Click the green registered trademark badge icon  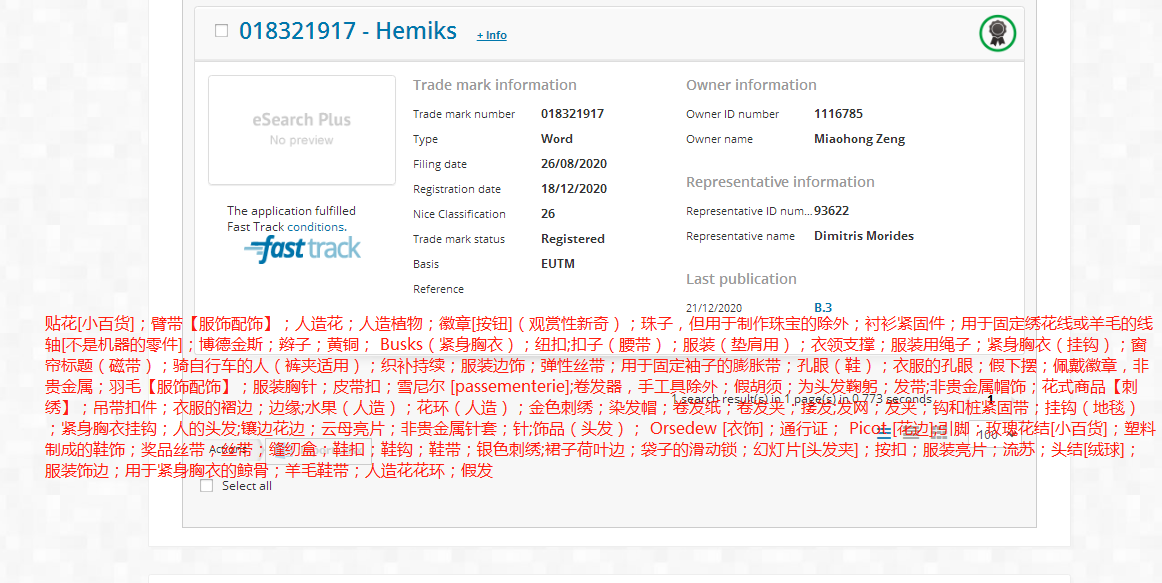[x=997, y=34]
